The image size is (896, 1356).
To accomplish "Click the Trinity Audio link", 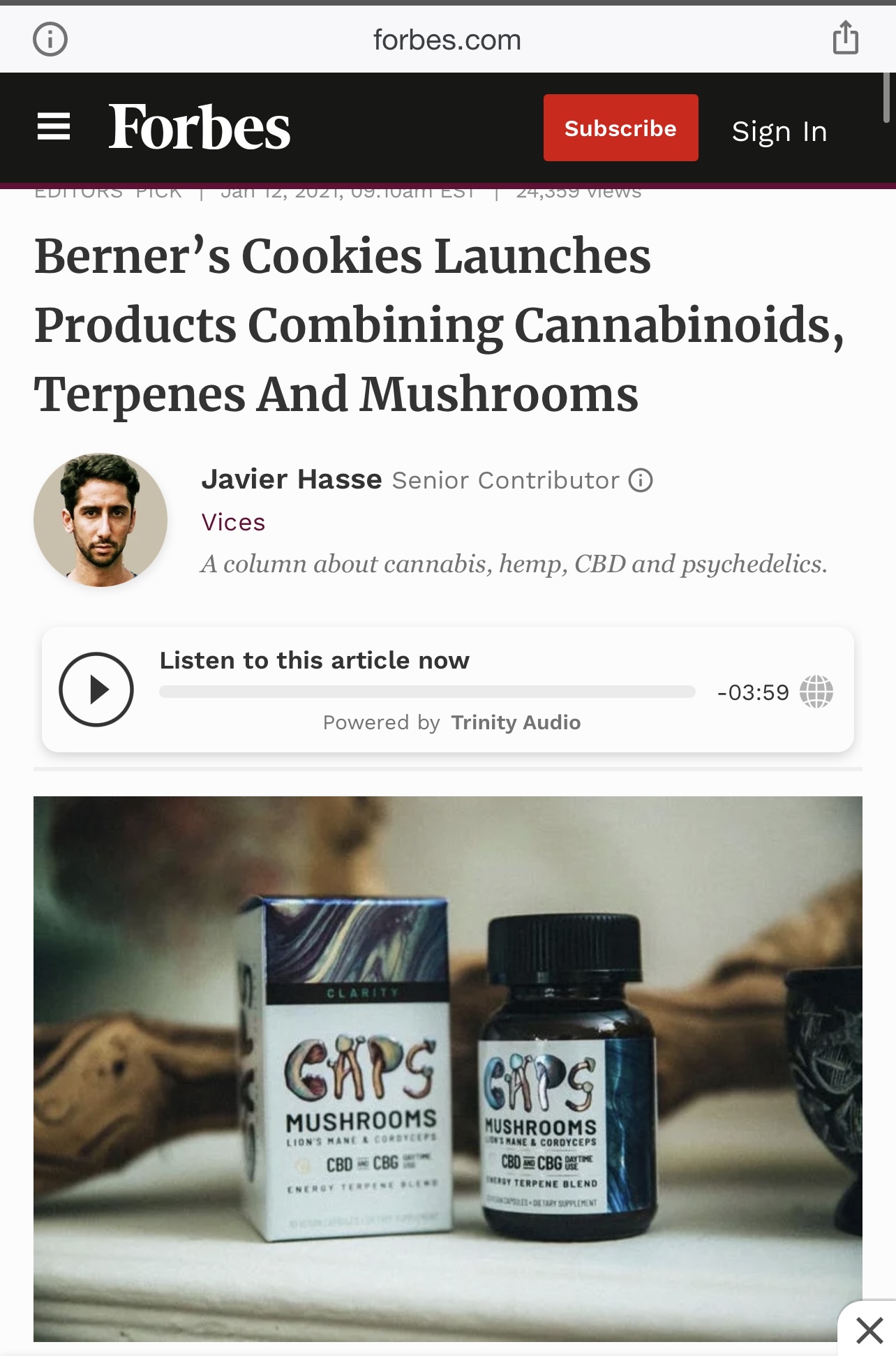I will (x=516, y=722).
